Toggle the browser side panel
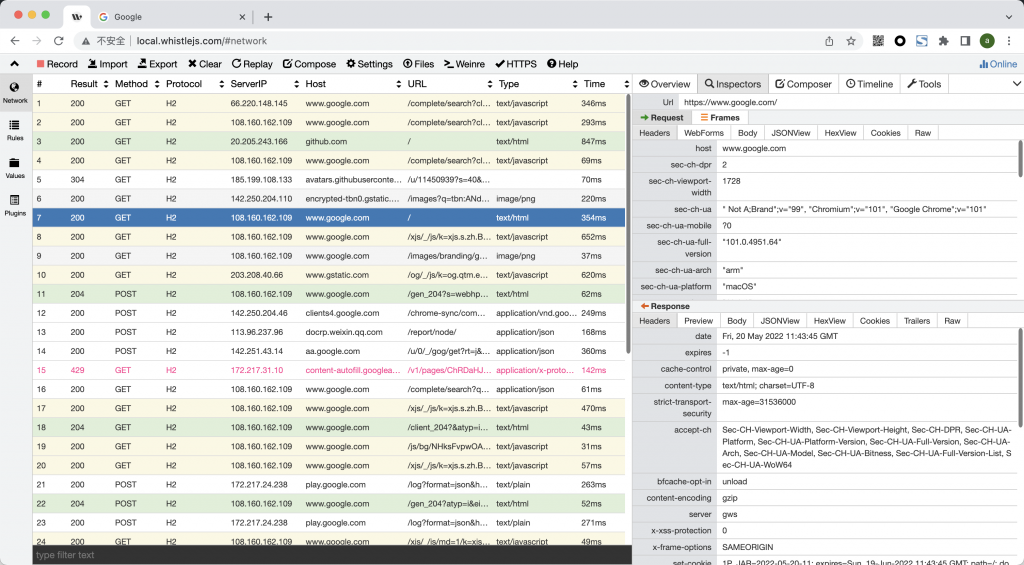The height and width of the screenshot is (565, 1024). 966,41
